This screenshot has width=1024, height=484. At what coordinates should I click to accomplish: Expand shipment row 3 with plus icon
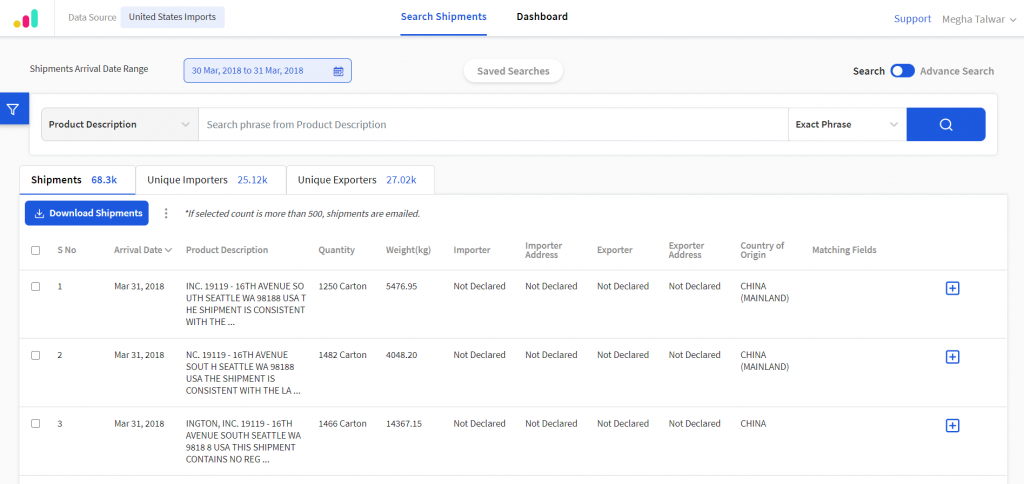952,425
